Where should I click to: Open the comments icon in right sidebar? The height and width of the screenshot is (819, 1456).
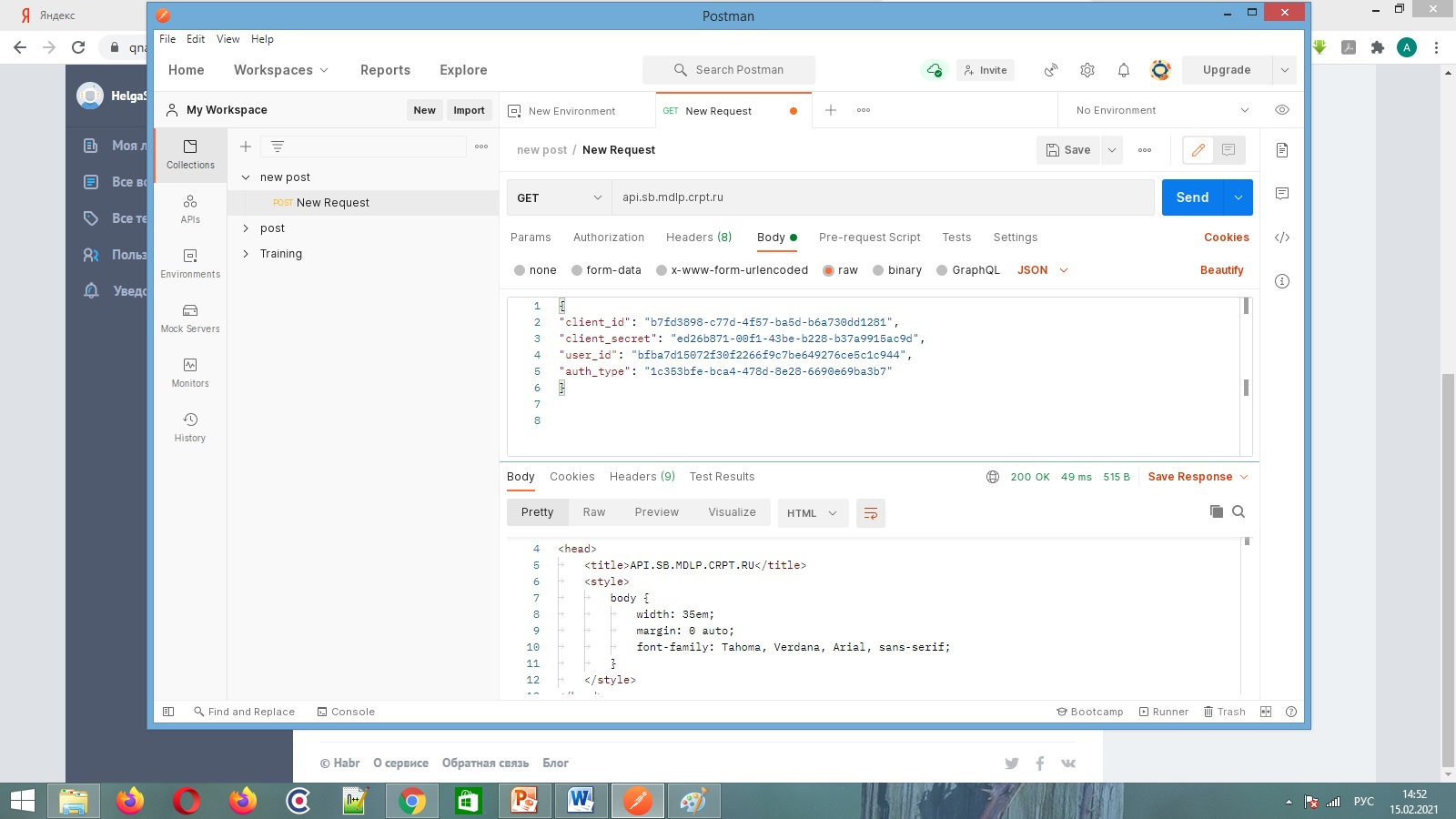(1282, 194)
